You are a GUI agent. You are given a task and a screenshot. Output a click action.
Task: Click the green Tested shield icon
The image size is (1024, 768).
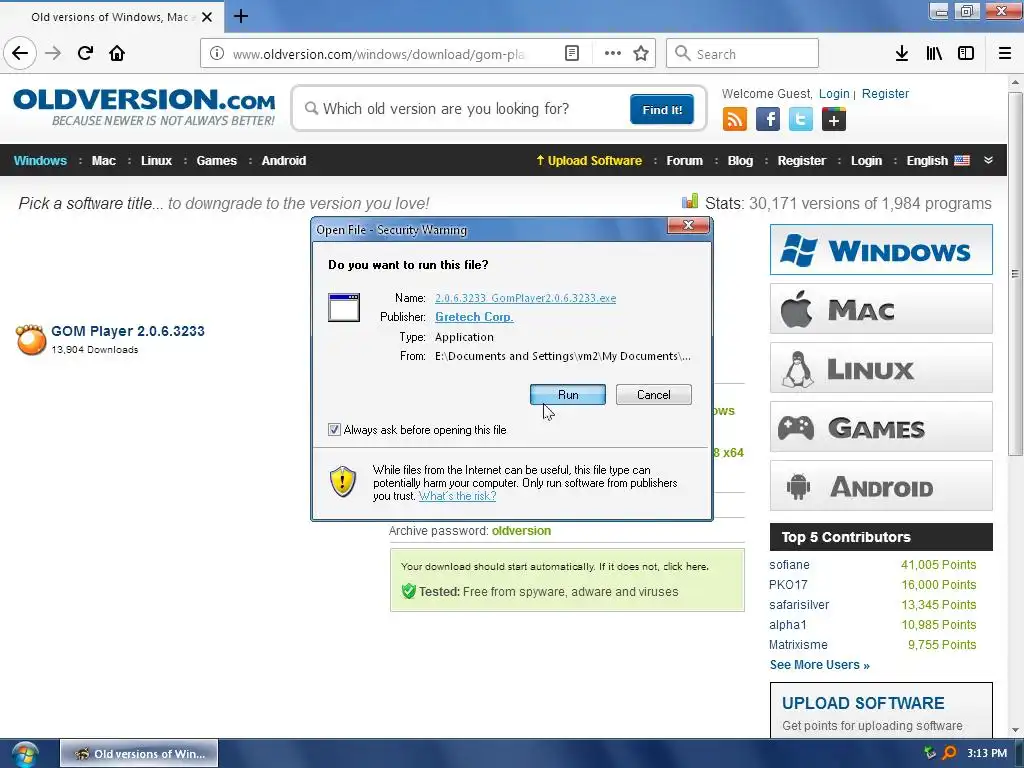[x=409, y=591]
